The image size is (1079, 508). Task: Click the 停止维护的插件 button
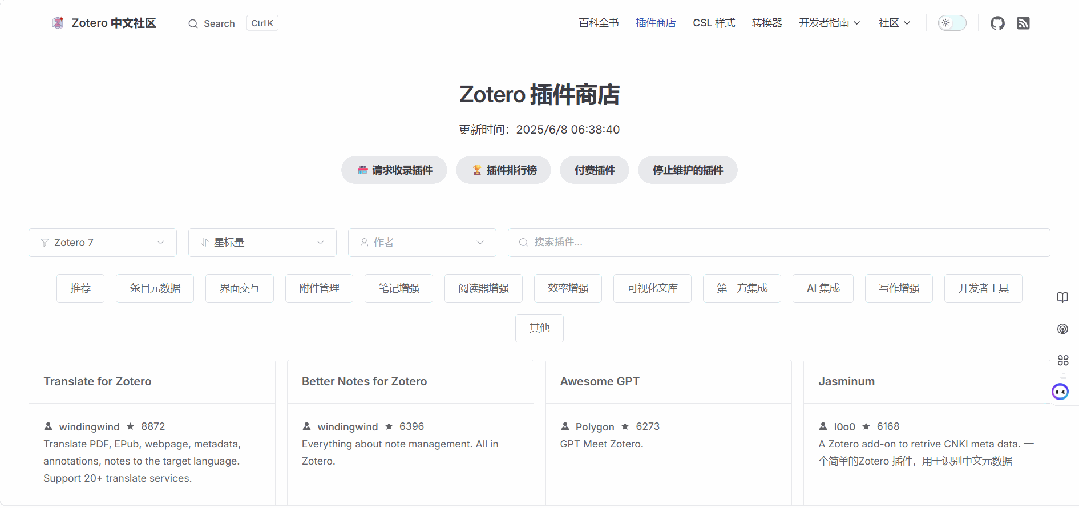click(687, 170)
